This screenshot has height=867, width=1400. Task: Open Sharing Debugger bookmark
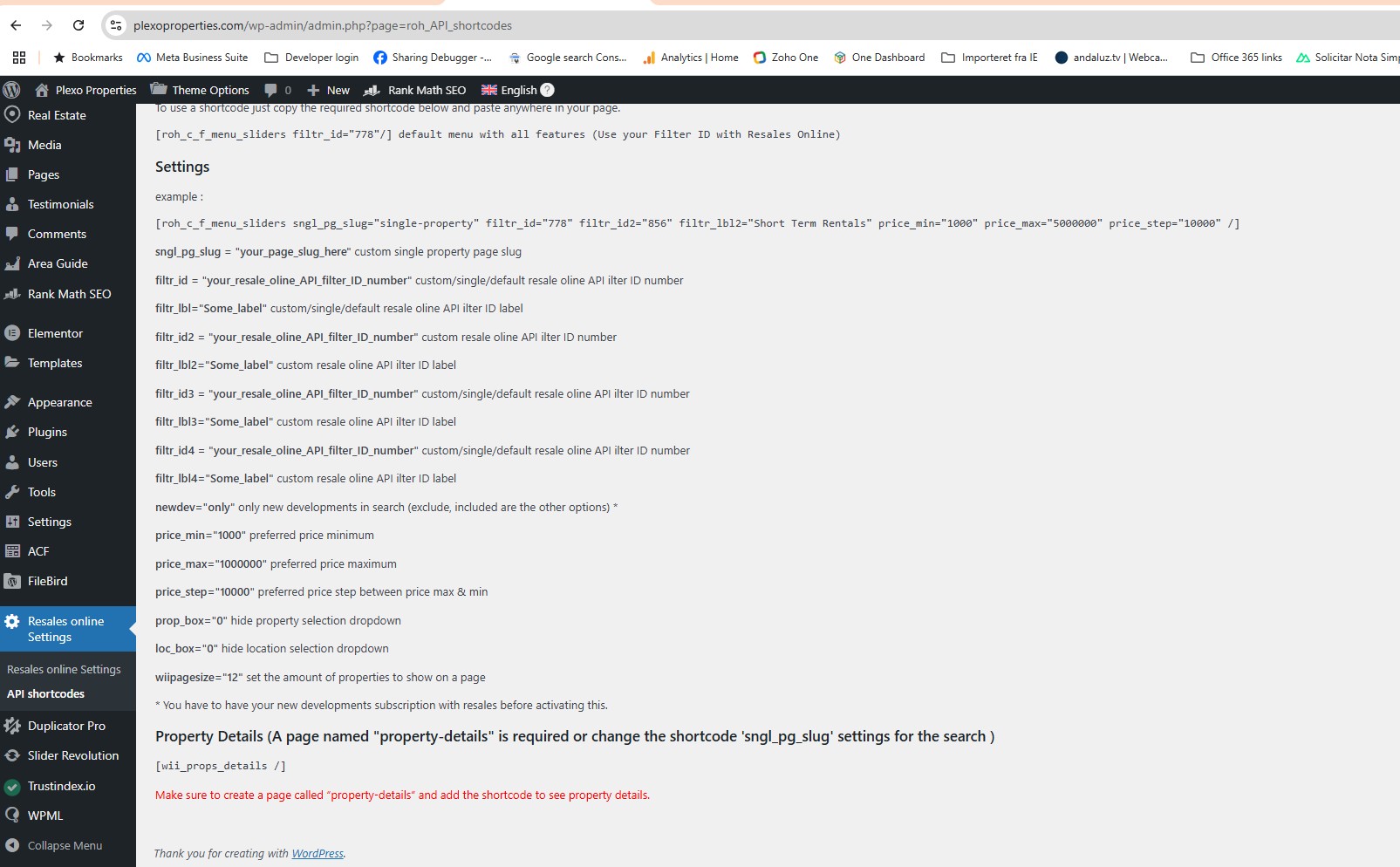(x=433, y=58)
